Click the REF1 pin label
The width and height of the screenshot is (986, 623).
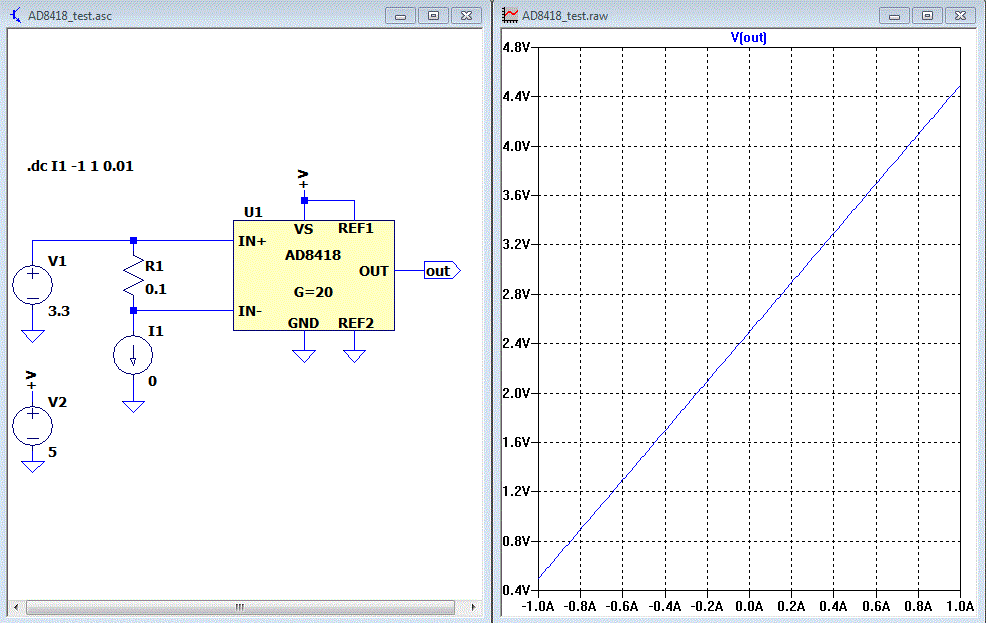pos(356,228)
